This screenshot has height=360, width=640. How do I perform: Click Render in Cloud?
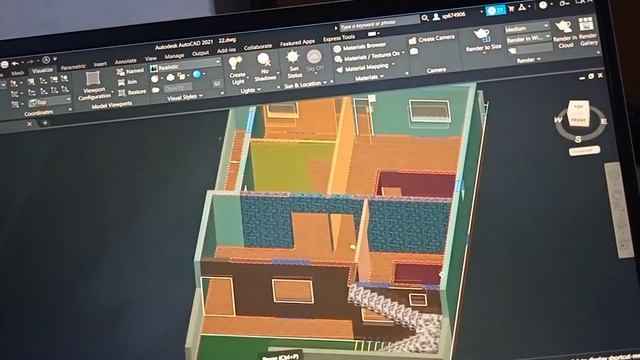coord(565,35)
